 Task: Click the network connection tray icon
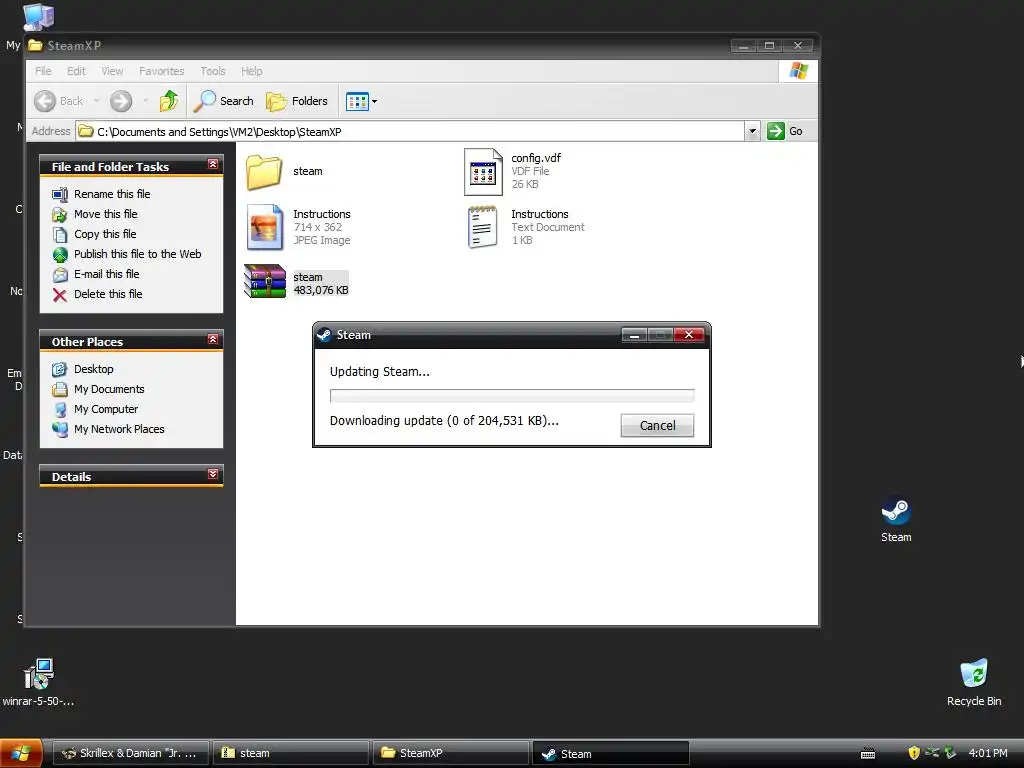coord(932,752)
